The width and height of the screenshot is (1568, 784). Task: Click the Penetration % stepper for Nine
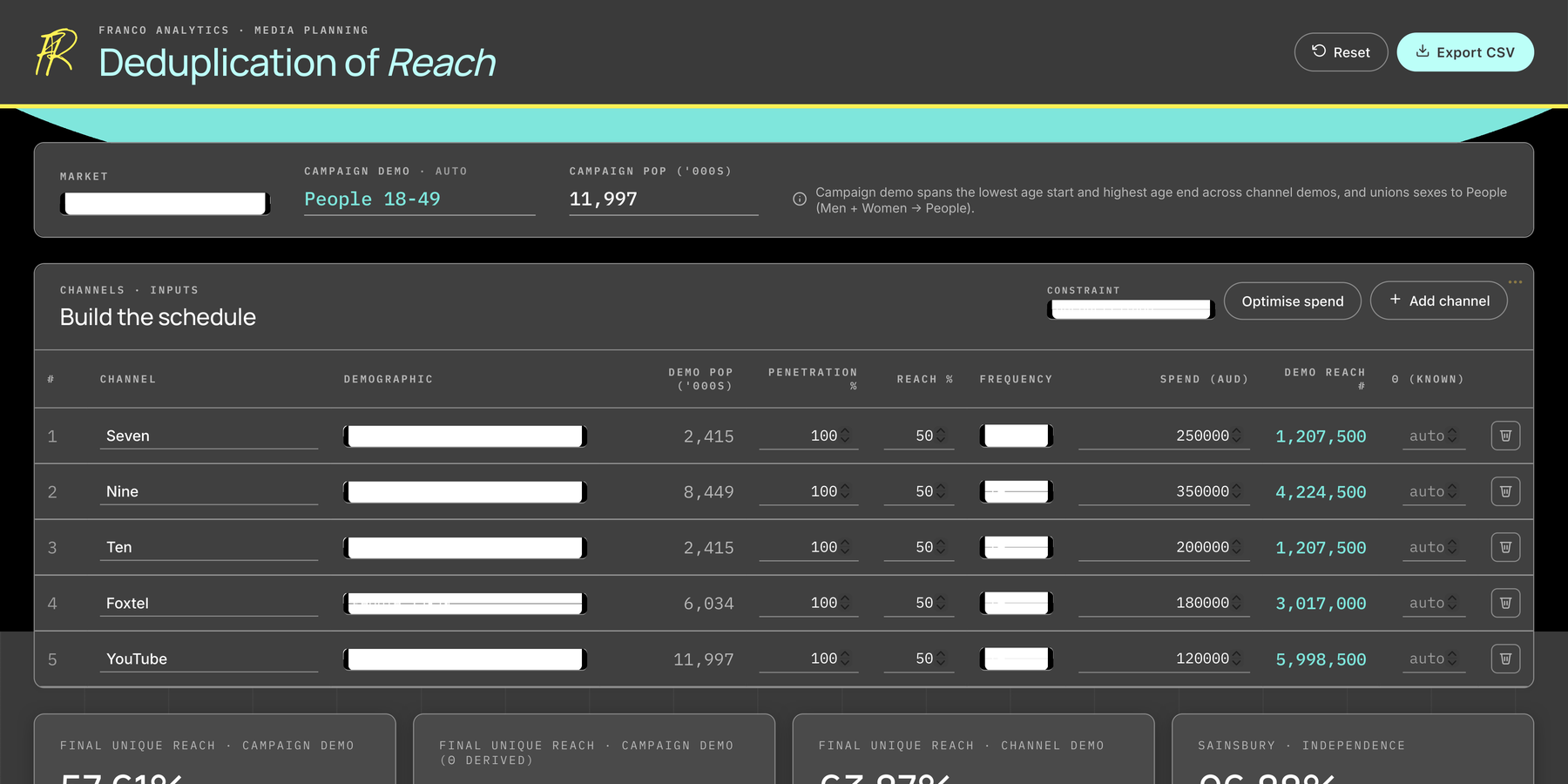(x=845, y=491)
